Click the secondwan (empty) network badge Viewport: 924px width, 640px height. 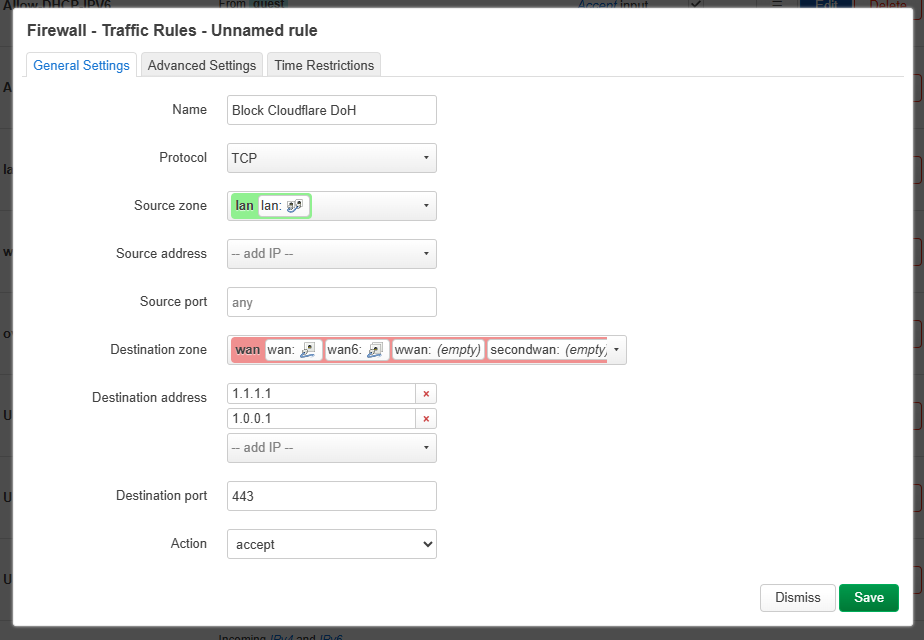click(548, 350)
